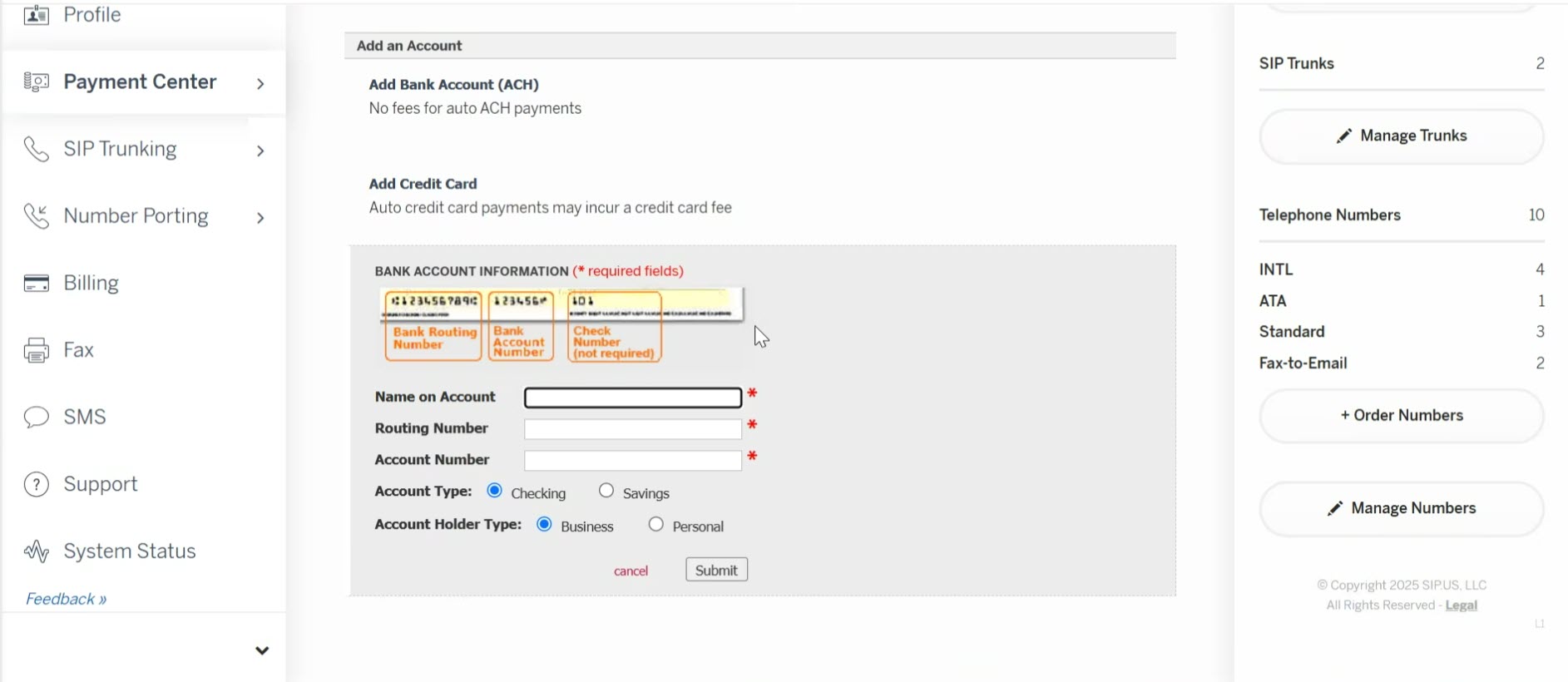Viewport: 1568px width, 682px height.
Task: Click the Add an Account header
Action: 760,46
